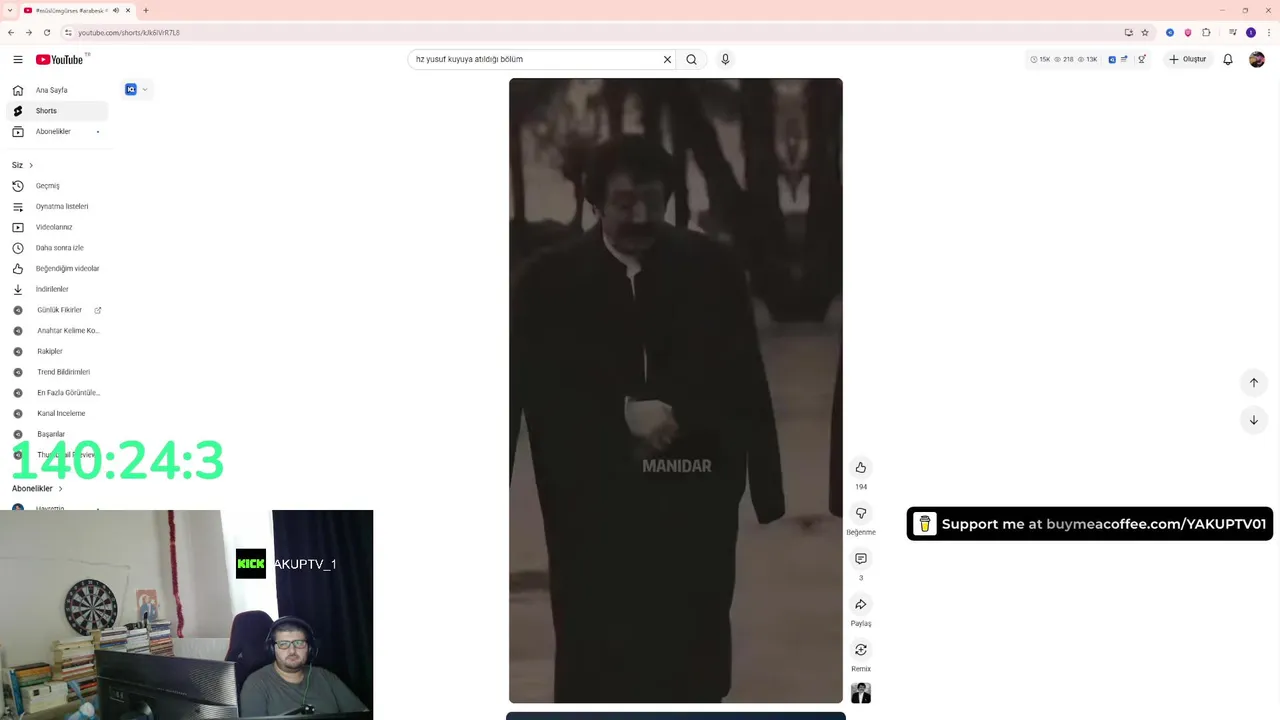Click the Oluştur create button
The height and width of the screenshot is (720, 1280).
click(x=1188, y=59)
